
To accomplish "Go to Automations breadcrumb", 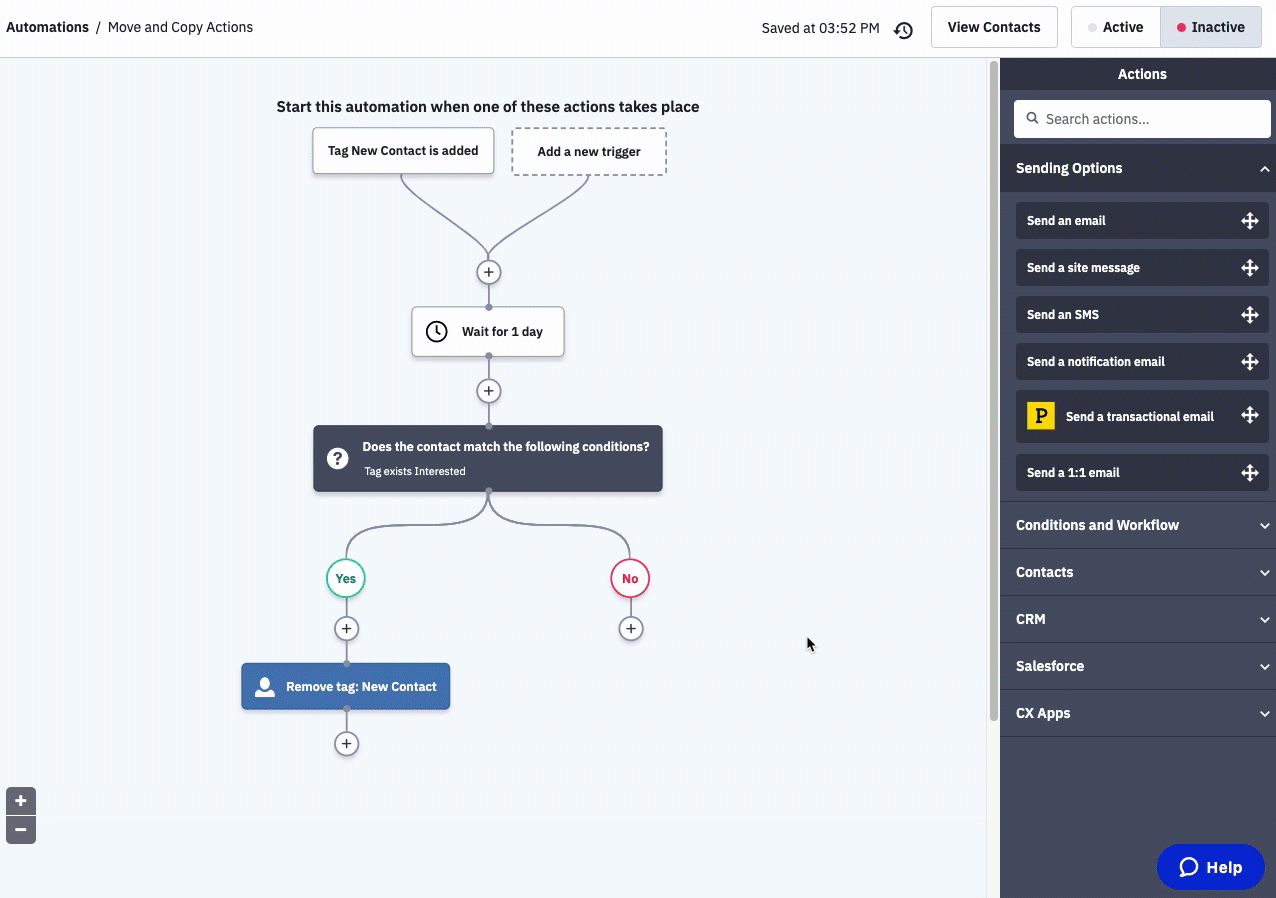I will tap(47, 28).
